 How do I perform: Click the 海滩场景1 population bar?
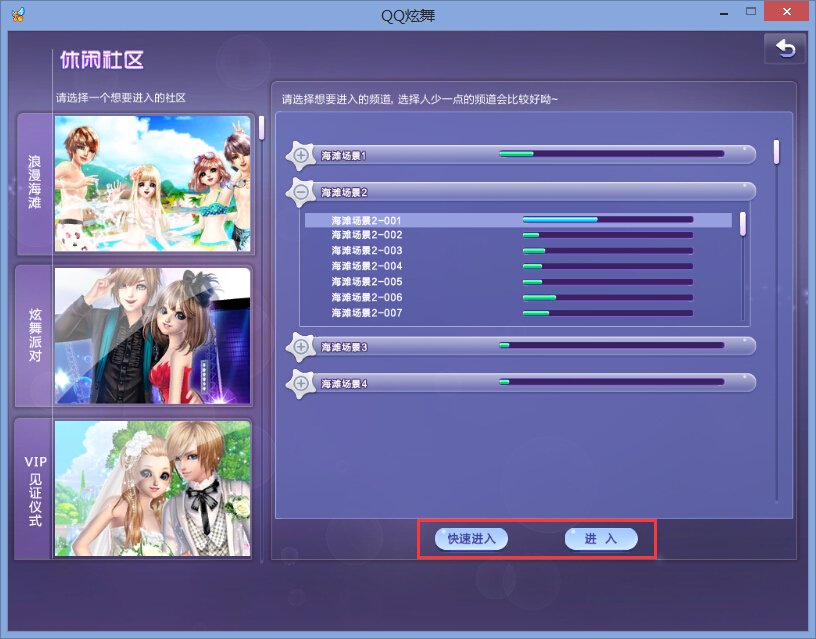click(611, 154)
